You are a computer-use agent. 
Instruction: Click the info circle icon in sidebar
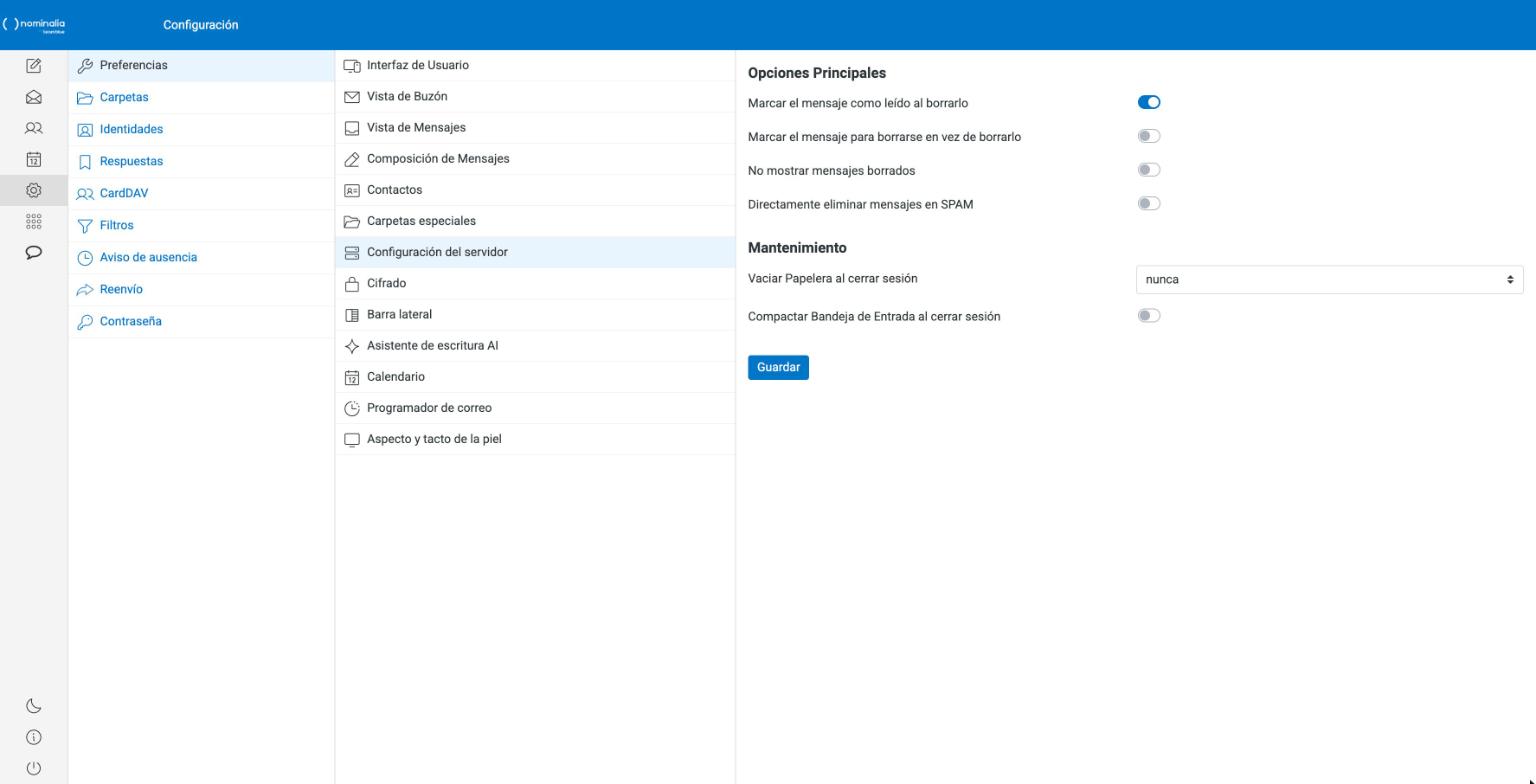(x=33, y=737)
